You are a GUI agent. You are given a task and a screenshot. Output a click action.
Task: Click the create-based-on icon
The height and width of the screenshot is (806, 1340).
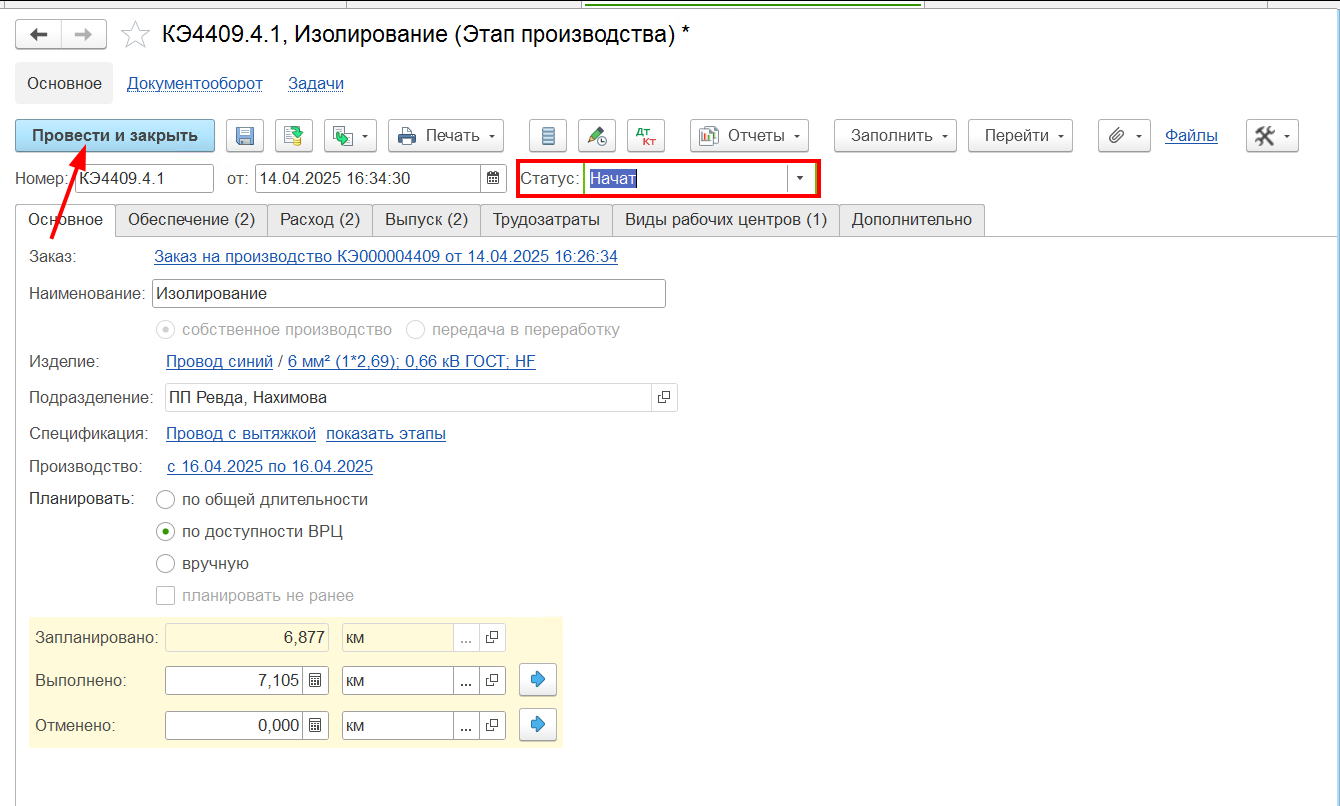343,136
